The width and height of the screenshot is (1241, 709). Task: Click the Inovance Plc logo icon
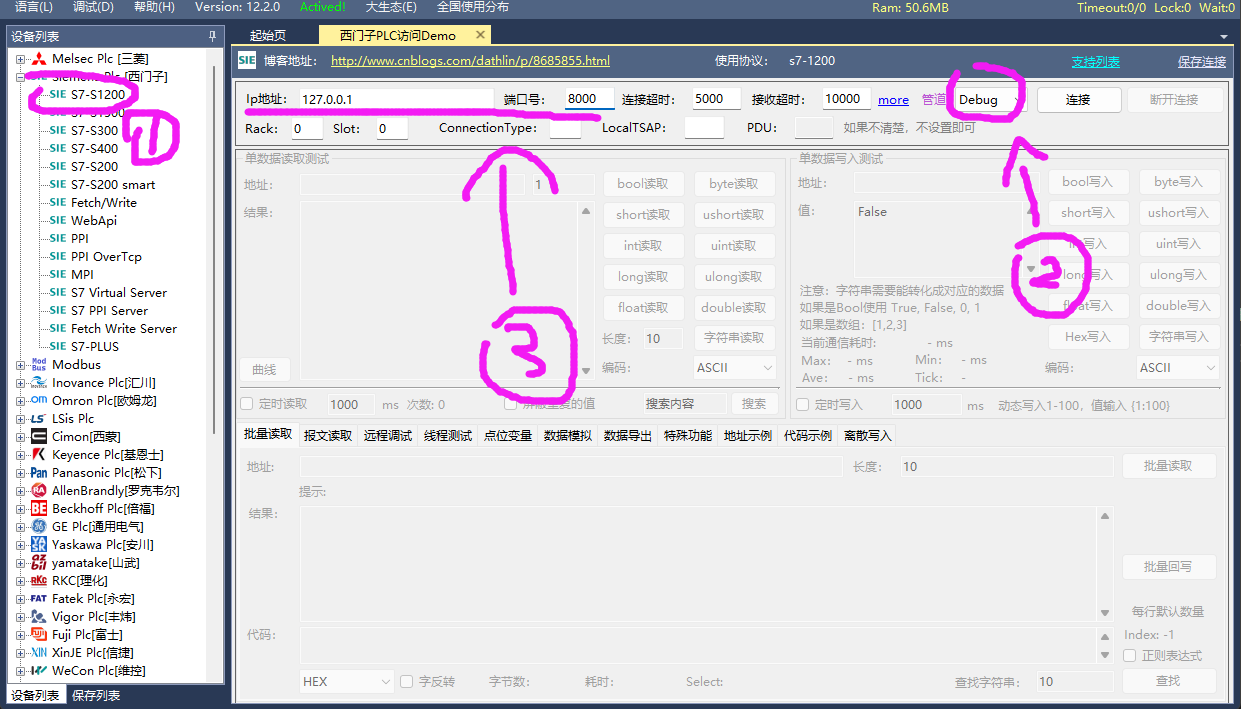click(39, 382)
